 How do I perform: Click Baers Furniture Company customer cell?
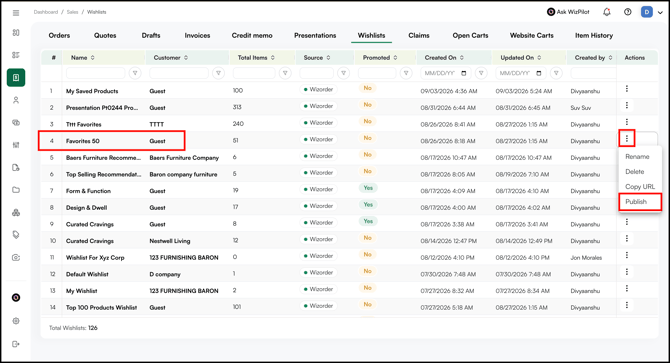pos(184,158)
